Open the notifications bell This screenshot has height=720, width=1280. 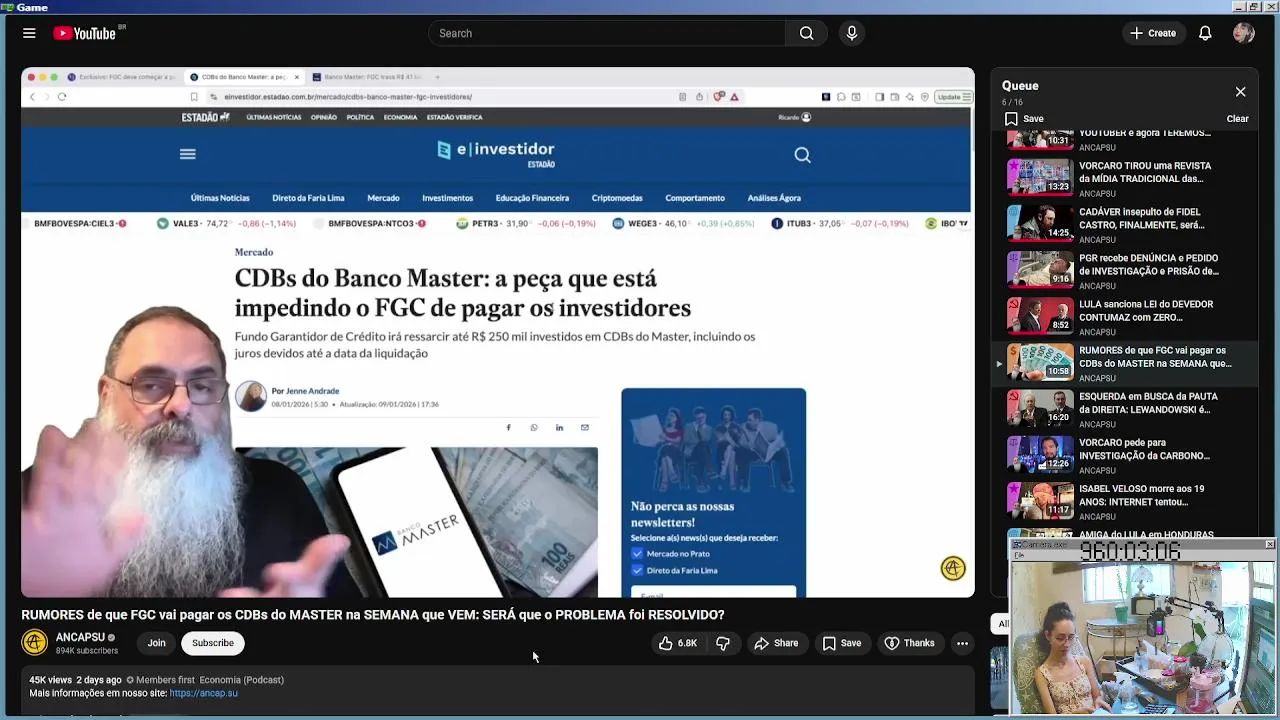[1205, 33]
